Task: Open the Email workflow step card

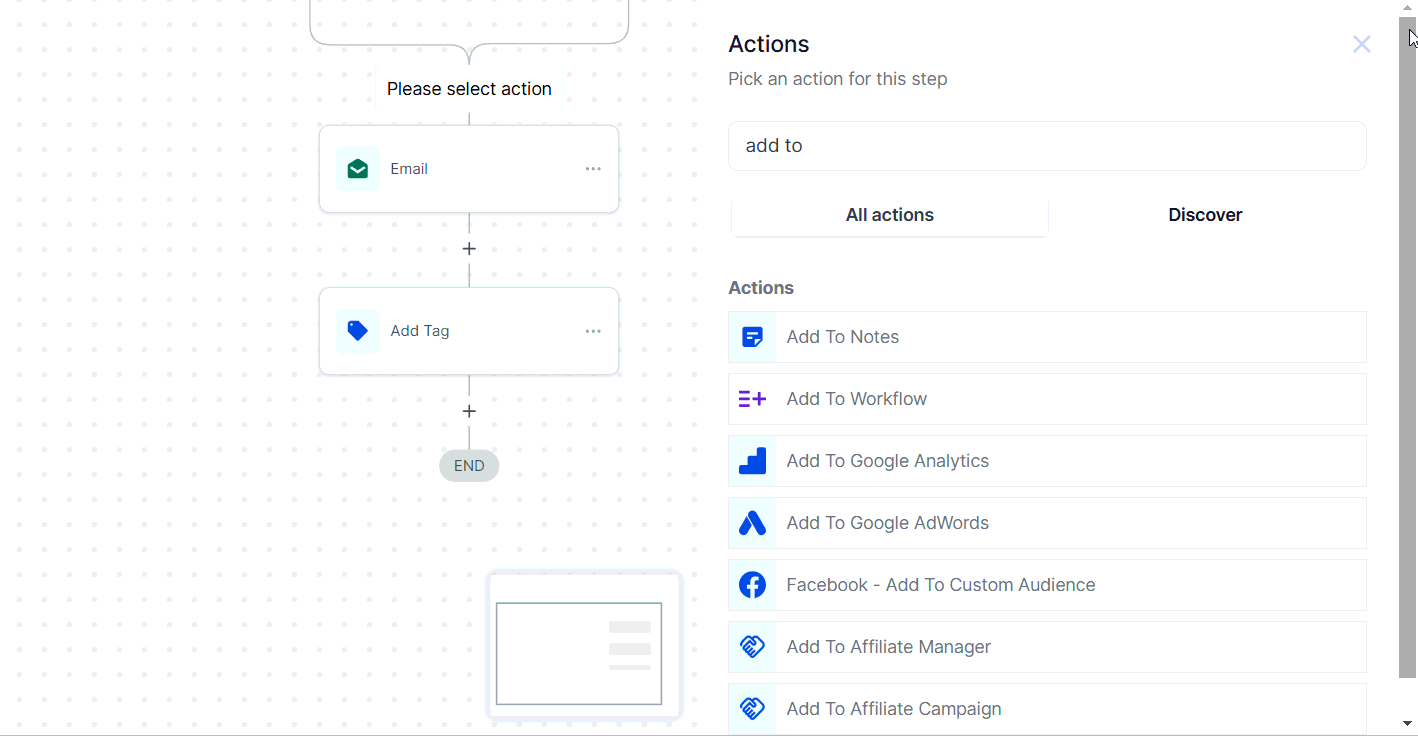Action: tap(469, 169)
